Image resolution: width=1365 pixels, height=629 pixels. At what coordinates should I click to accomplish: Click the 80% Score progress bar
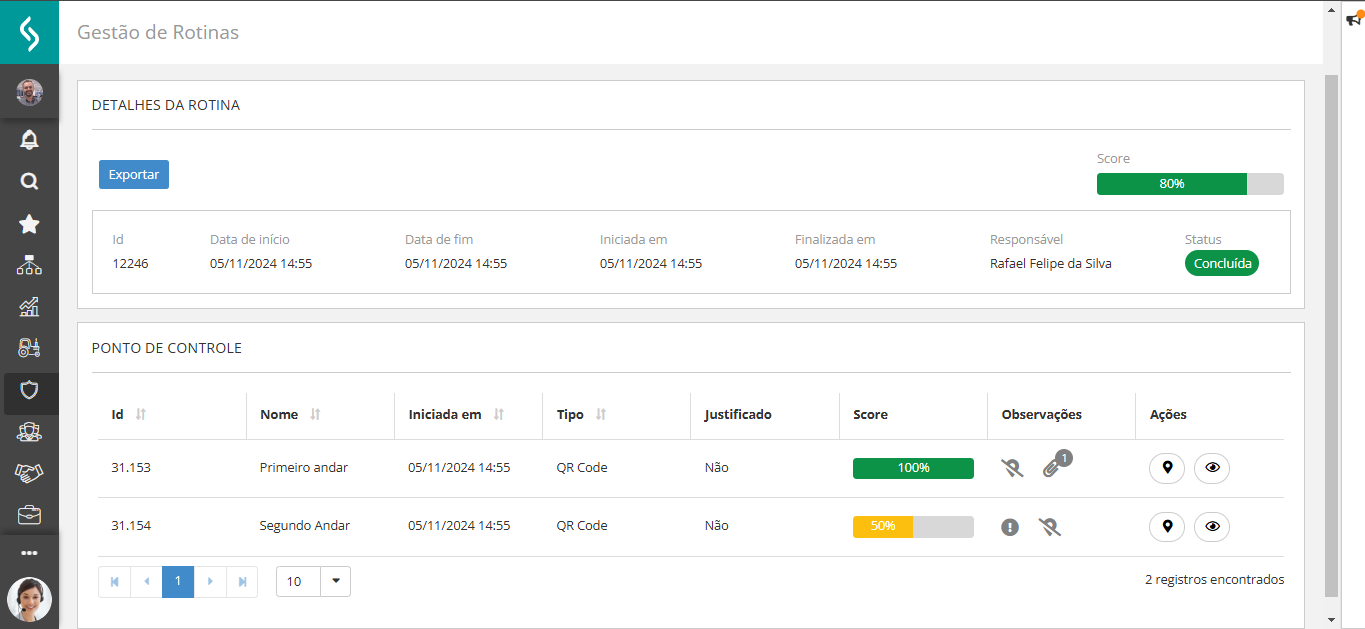[x=1190, y=184]
